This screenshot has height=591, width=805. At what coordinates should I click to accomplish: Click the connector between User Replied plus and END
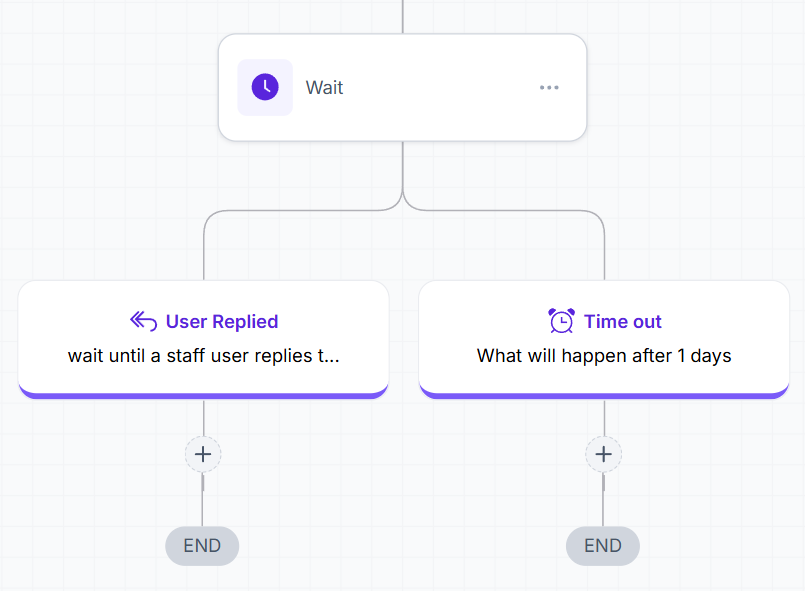coord(202,500)
